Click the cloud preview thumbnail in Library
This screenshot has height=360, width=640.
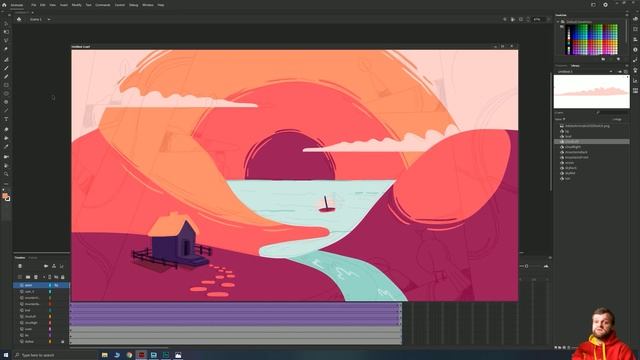pos(591,92)
